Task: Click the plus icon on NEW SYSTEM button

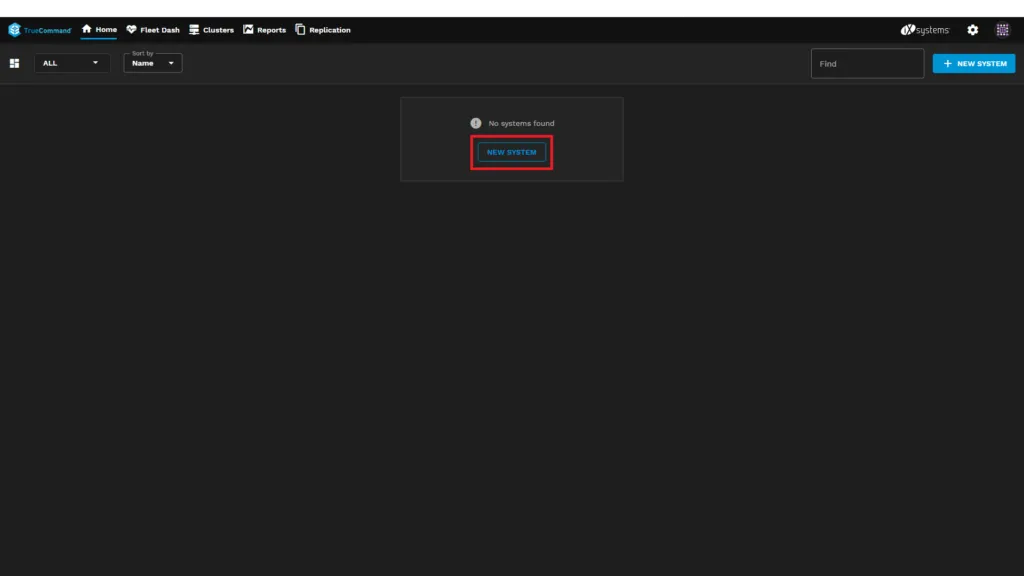Action: tap(947, 63)
